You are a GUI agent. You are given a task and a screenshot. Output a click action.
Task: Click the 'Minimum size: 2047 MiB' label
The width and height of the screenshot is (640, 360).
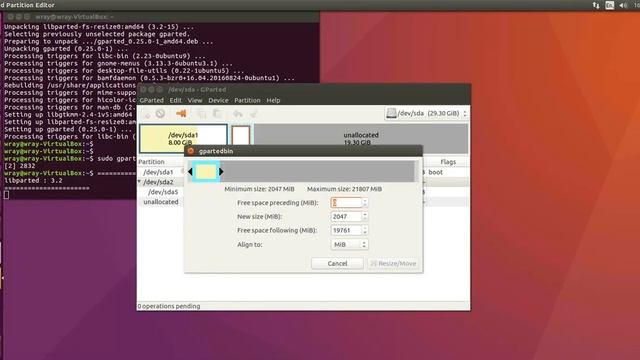[259, 189]
